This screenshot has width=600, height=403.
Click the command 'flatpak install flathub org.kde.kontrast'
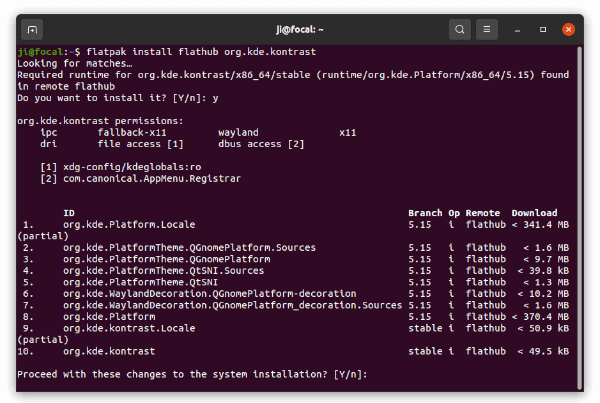201,52
